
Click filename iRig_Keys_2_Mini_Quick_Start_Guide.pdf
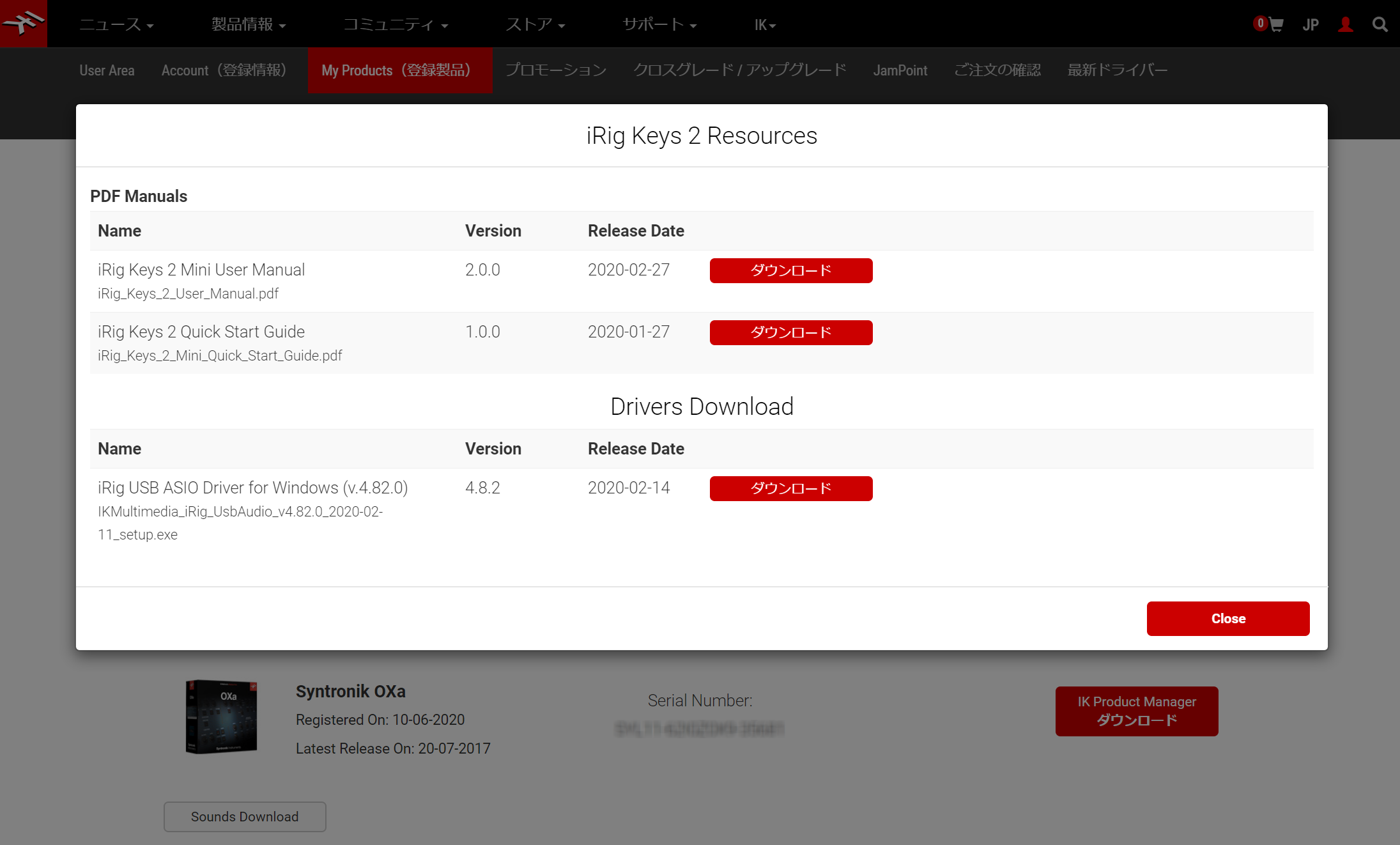[220, 355]
